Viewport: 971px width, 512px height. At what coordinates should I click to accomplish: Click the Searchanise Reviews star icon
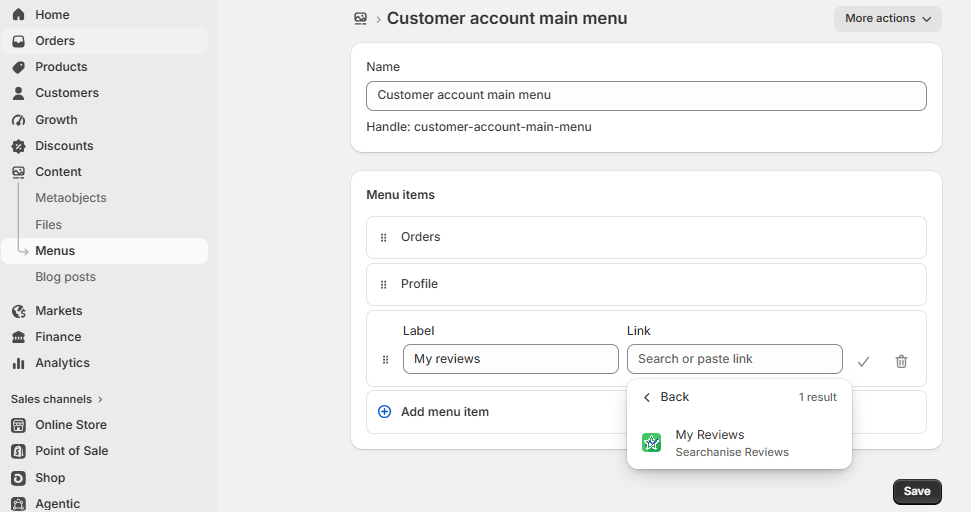651,443
